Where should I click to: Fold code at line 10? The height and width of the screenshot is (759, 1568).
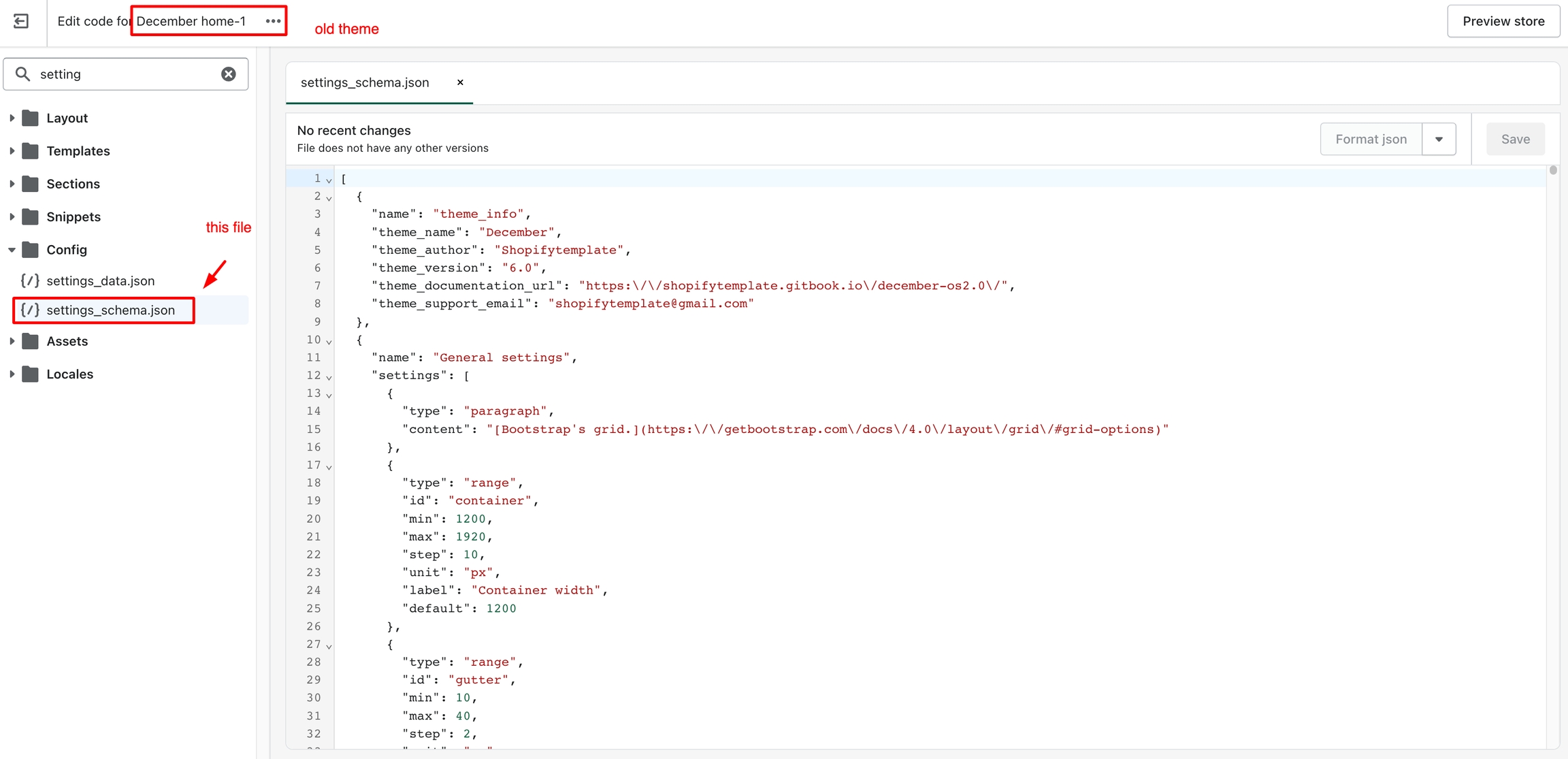329,341
